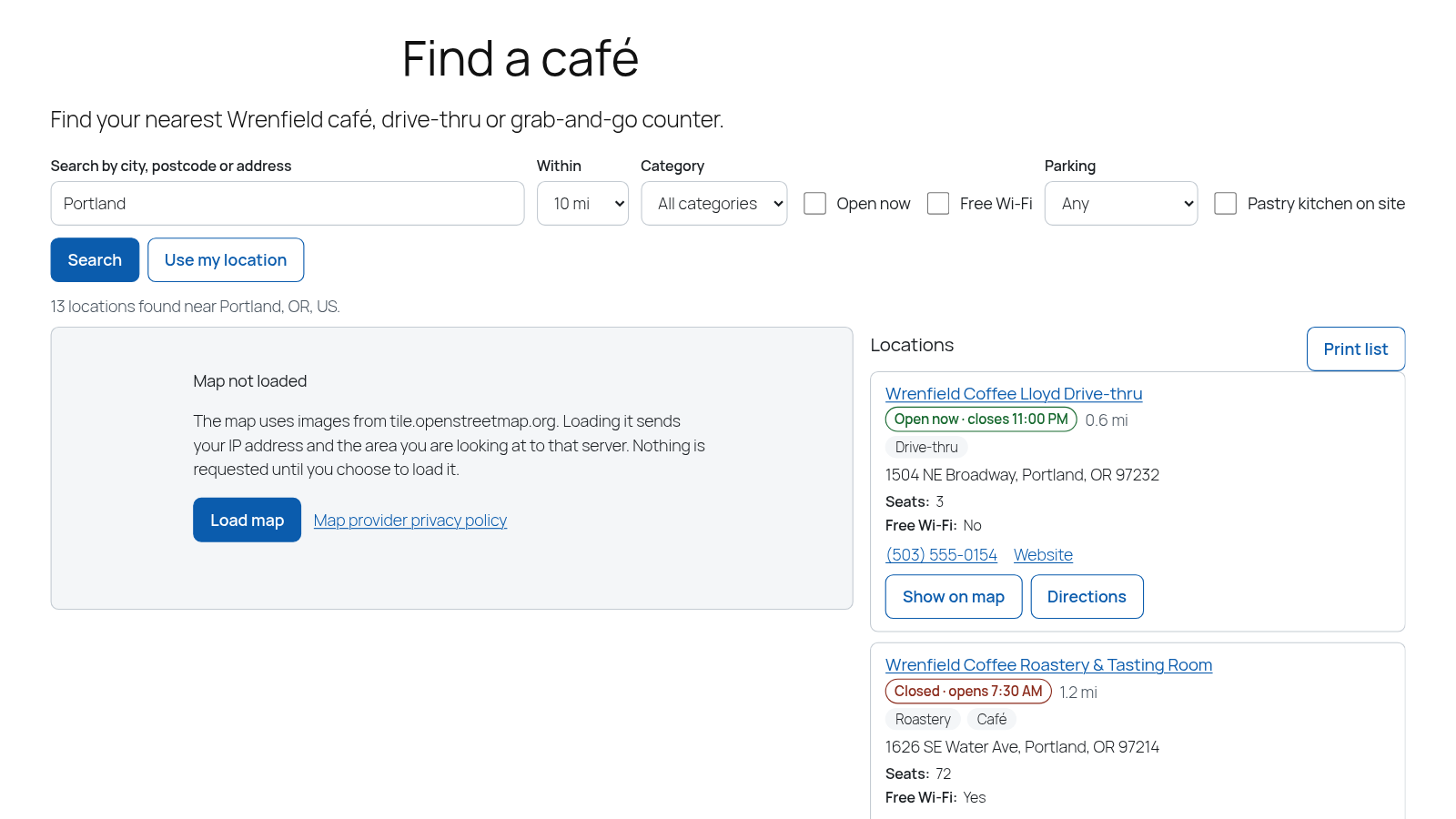1456x819 pixels.
Task: Click address 1626 SE Water Ave
Action: [x=1022, y=747]
